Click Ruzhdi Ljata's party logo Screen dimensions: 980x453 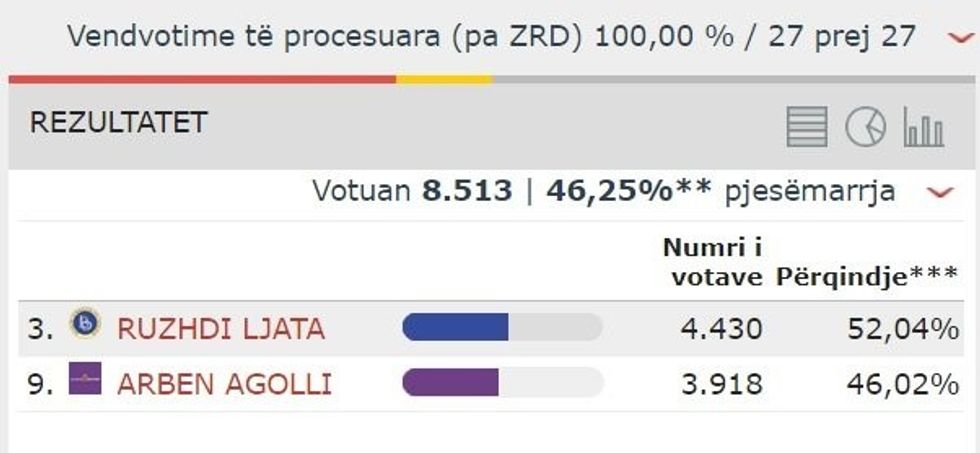(x=85, y=324)
